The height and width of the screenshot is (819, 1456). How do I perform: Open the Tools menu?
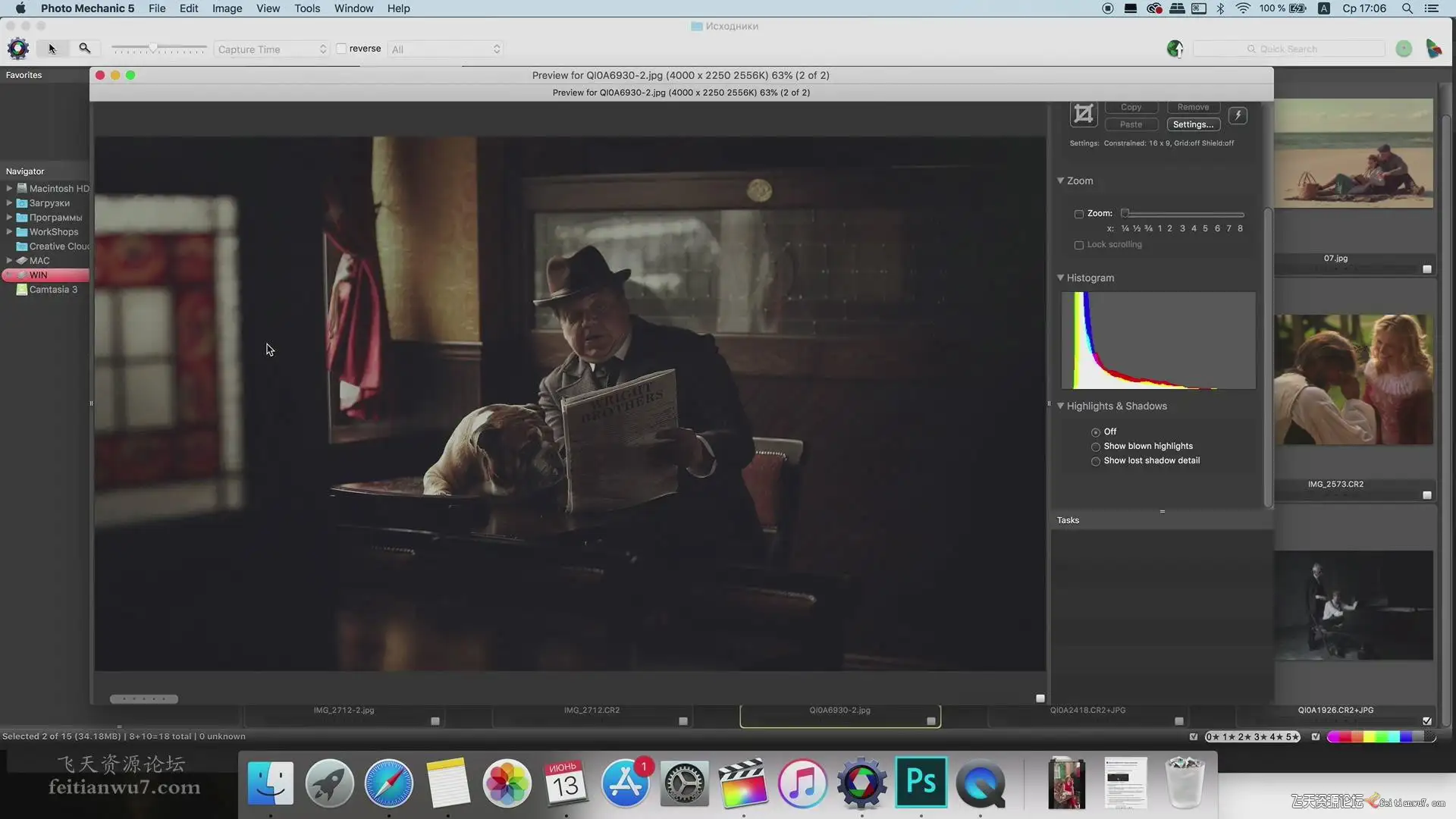307,8
